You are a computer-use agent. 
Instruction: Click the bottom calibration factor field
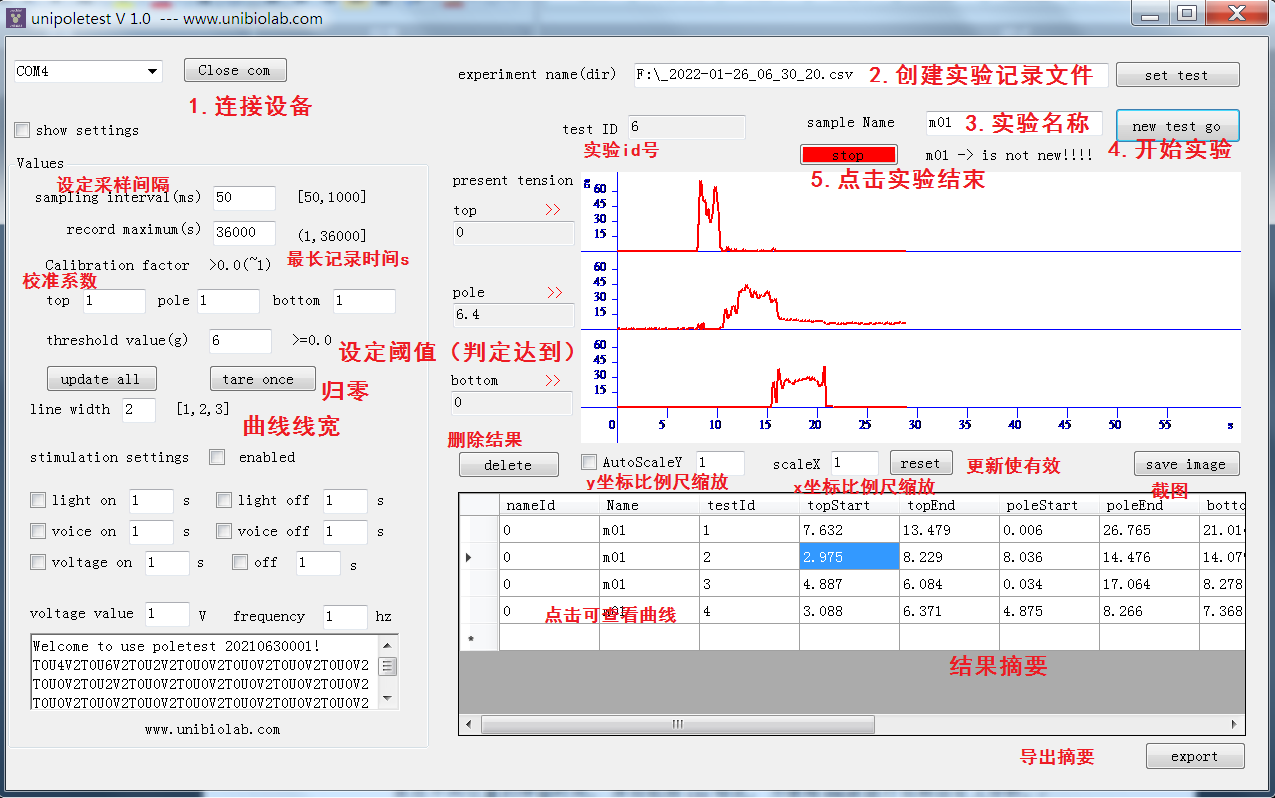(364, 301)
